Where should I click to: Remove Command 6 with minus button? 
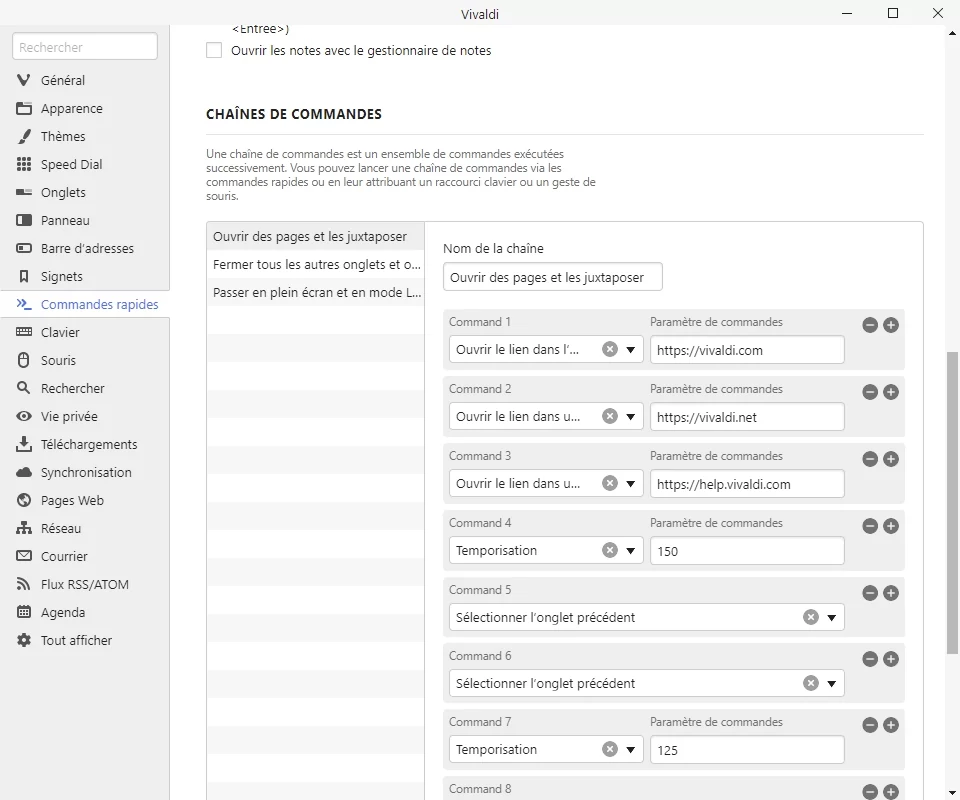[x=870, y=659]
